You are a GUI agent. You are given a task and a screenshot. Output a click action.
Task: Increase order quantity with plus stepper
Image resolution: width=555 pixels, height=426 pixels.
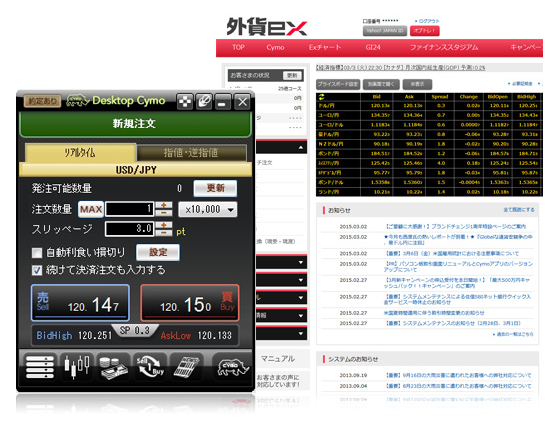coord(164,205)
